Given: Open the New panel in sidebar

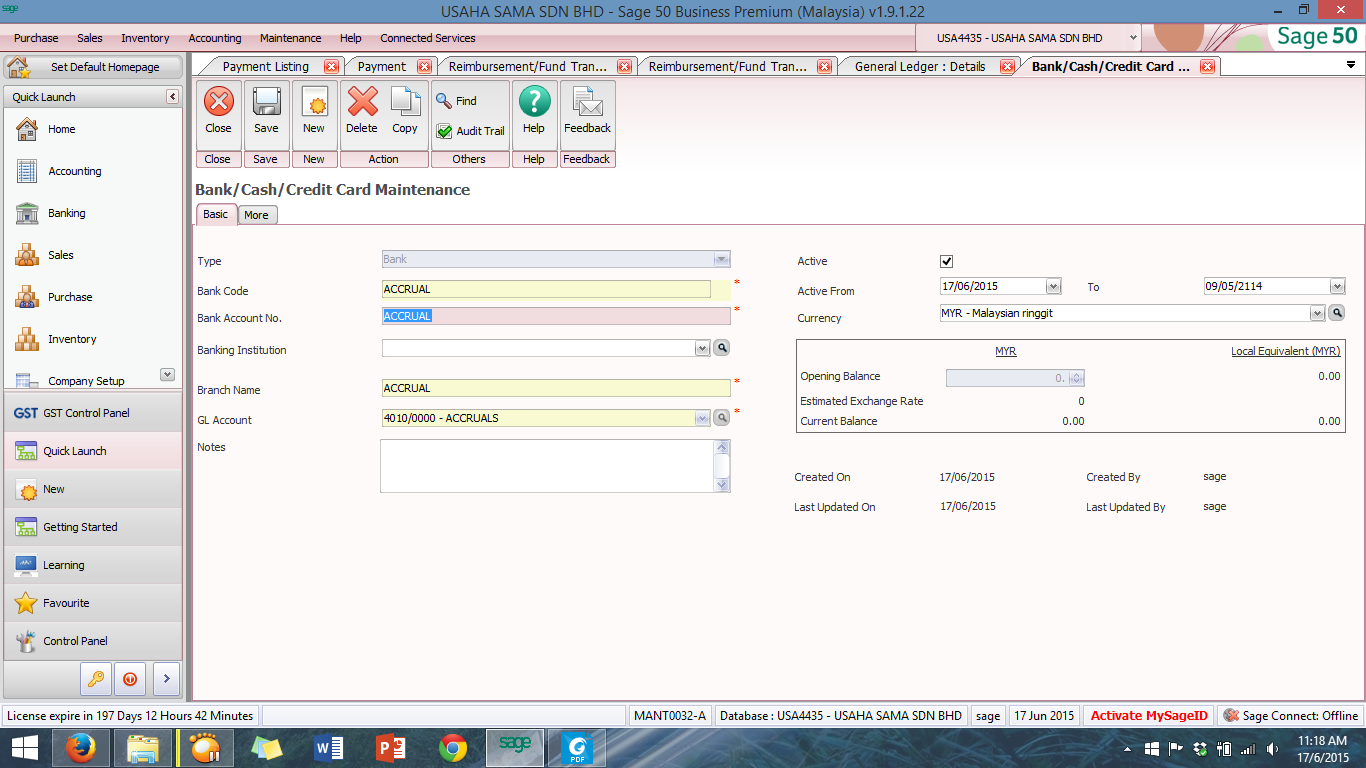Looking at the screenshot, I should (x=93, y=489).
